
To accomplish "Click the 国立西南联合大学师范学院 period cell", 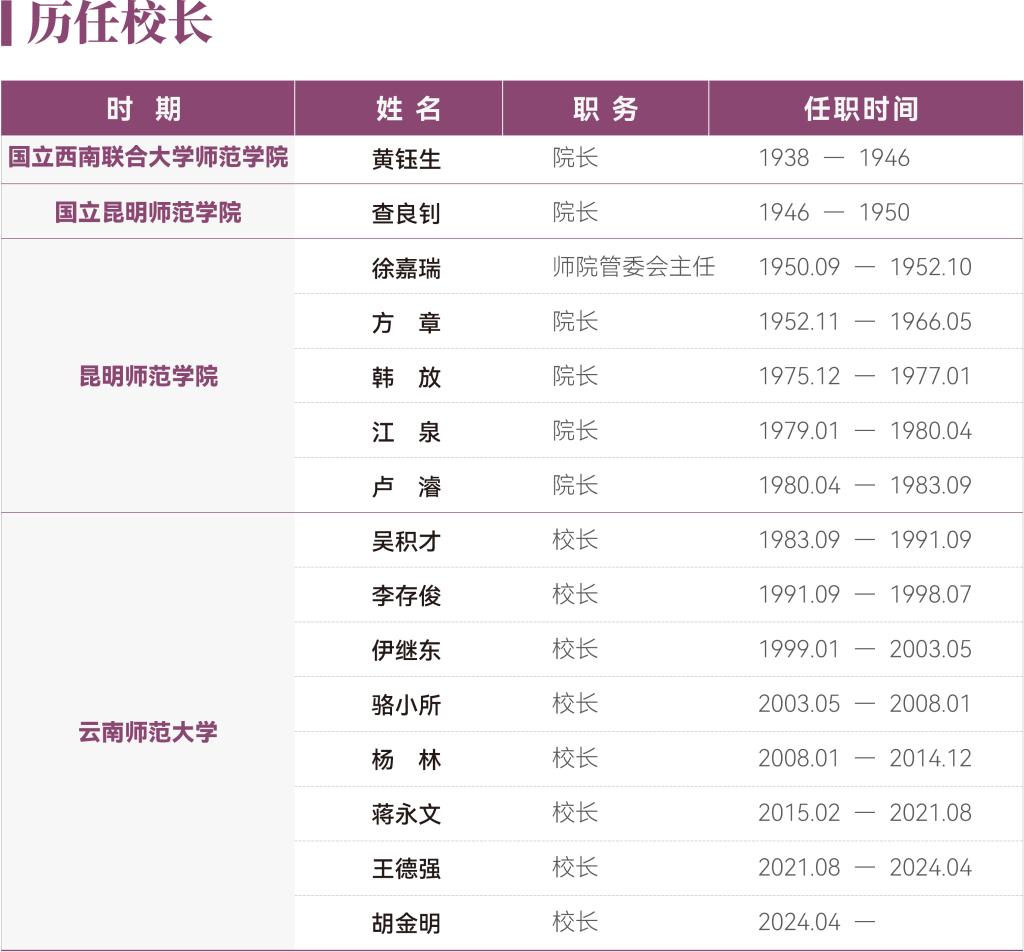I will (148, 157).
